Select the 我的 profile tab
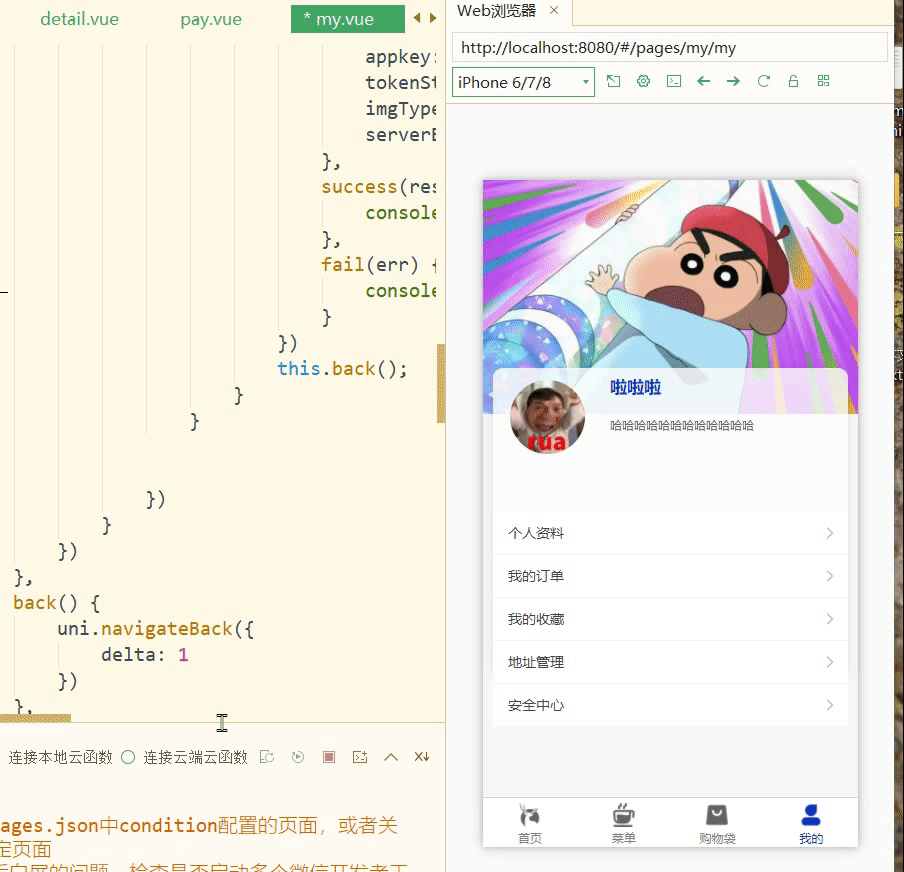904x872 pixels. point(811,824)
